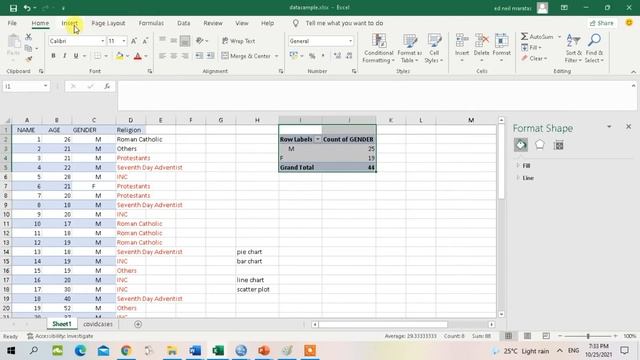Toggle Wrap Text
The height and width of the screenshot is (360, 640).
[239, 41]
